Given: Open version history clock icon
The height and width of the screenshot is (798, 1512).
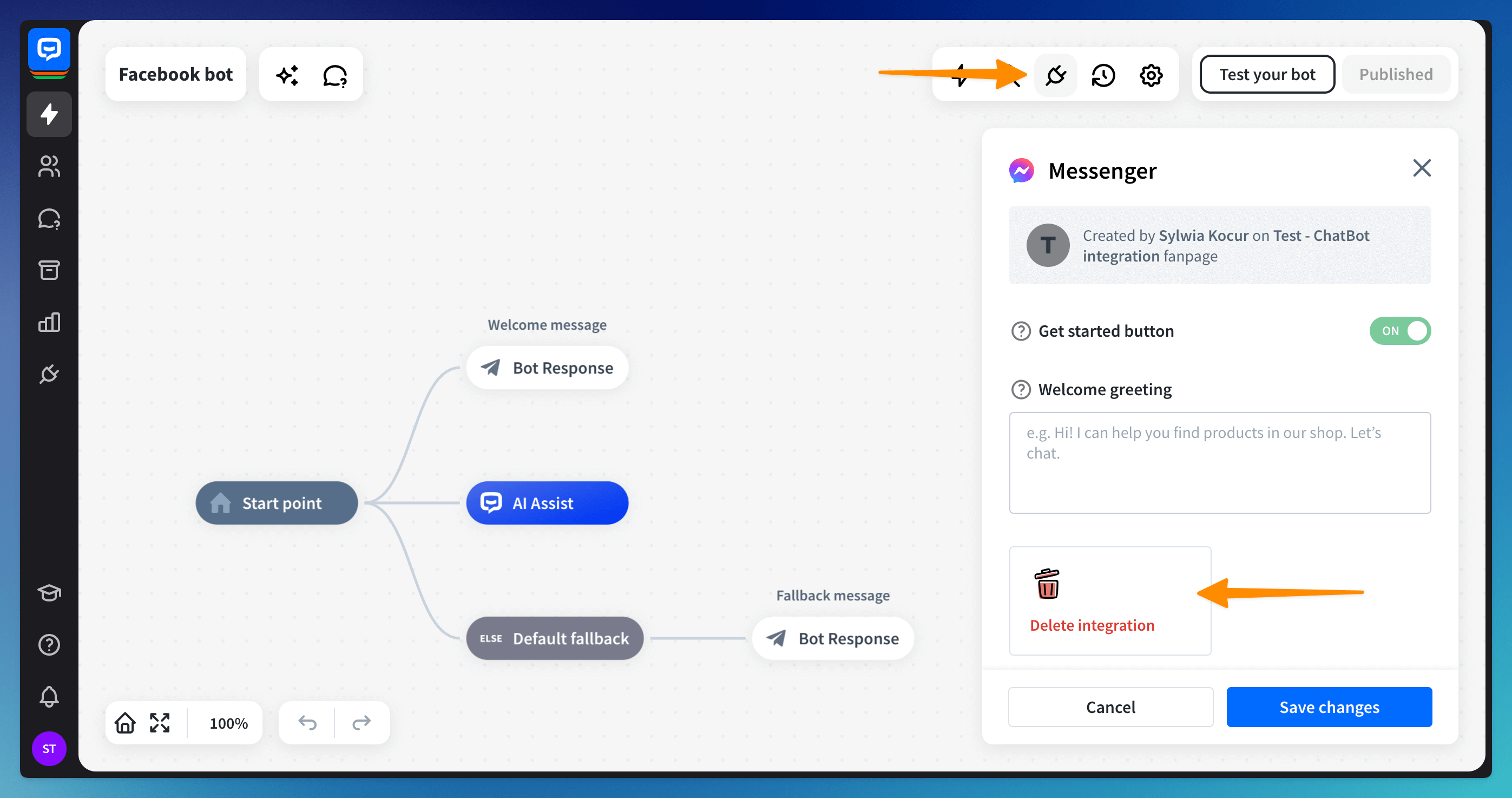Looking at the screenshot, I should (x=1103, y=75).
